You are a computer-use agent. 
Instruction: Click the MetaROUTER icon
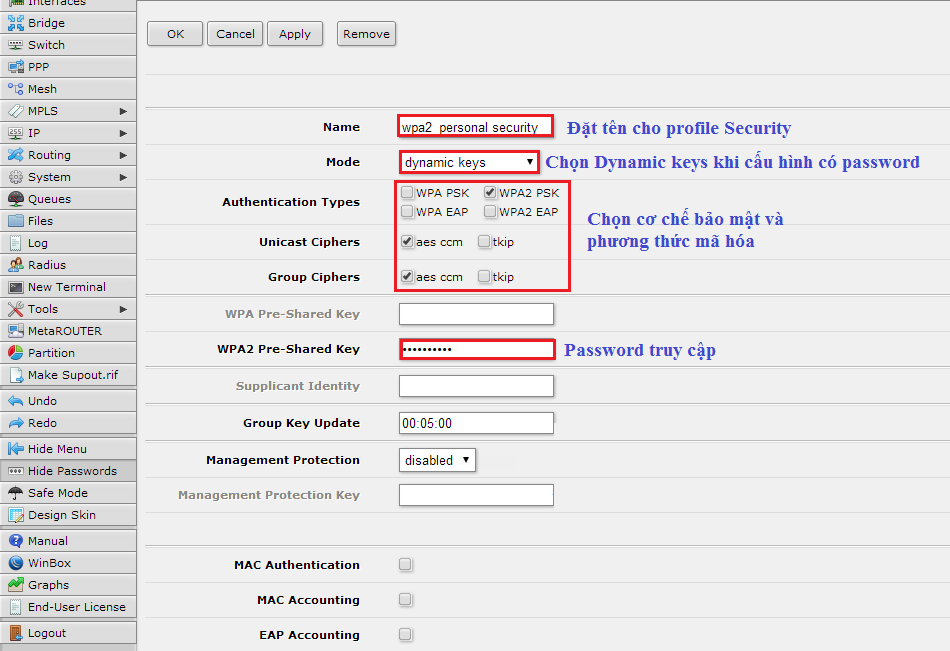pos(15,331)
